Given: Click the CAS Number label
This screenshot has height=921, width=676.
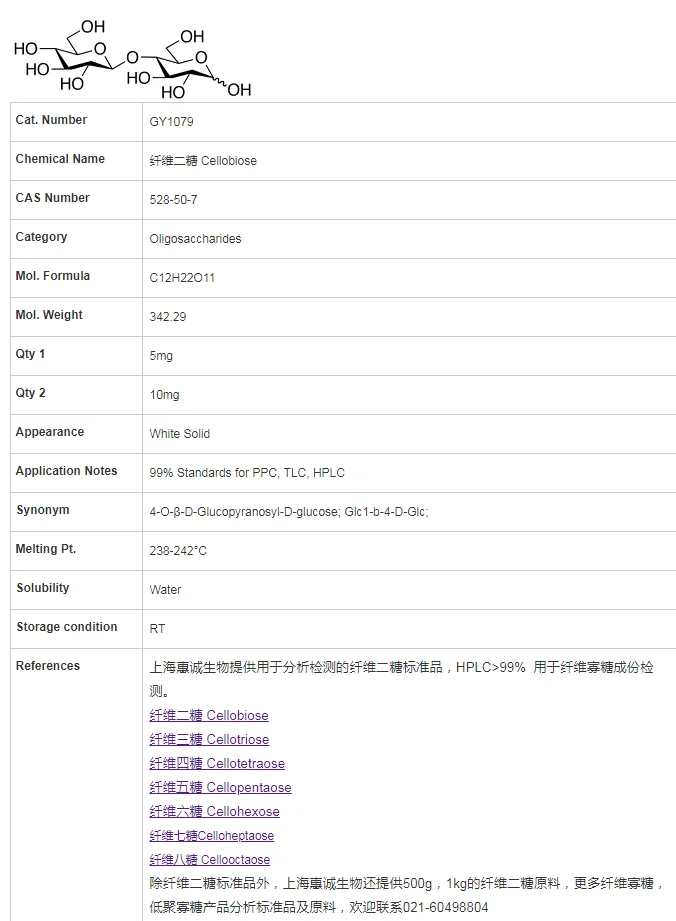Looking at the screenshot, I should [52, 198].
